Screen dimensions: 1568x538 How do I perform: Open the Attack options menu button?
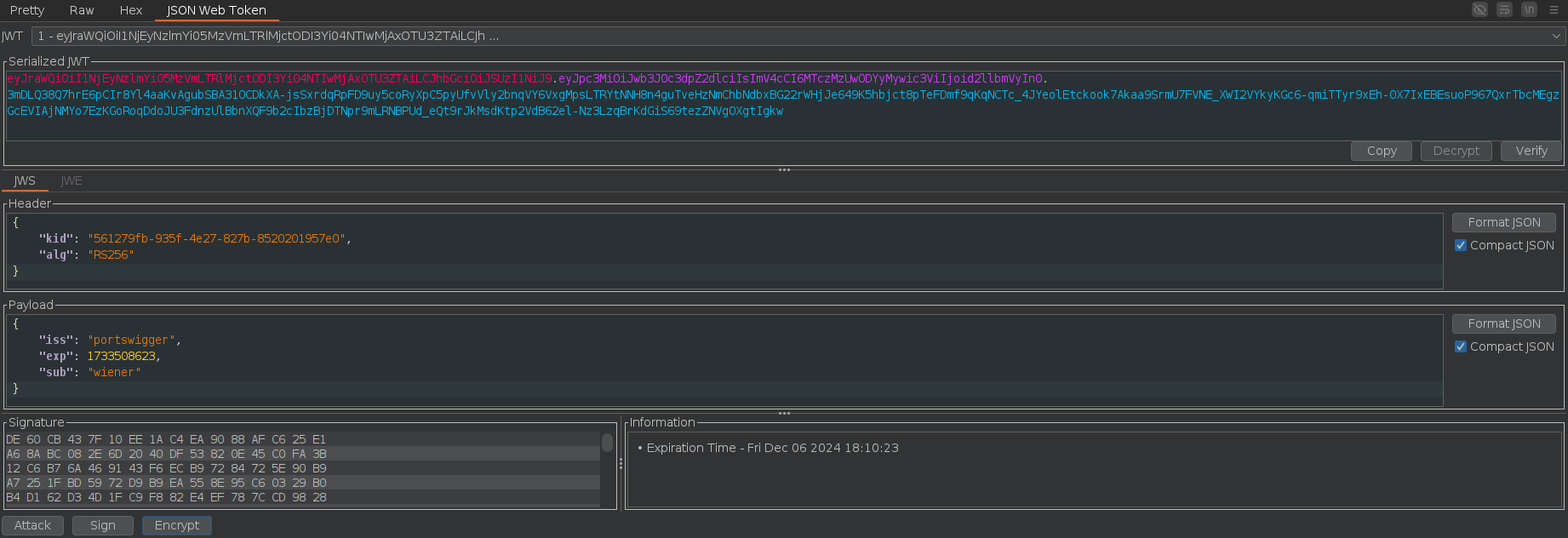(x=32, y=525)
